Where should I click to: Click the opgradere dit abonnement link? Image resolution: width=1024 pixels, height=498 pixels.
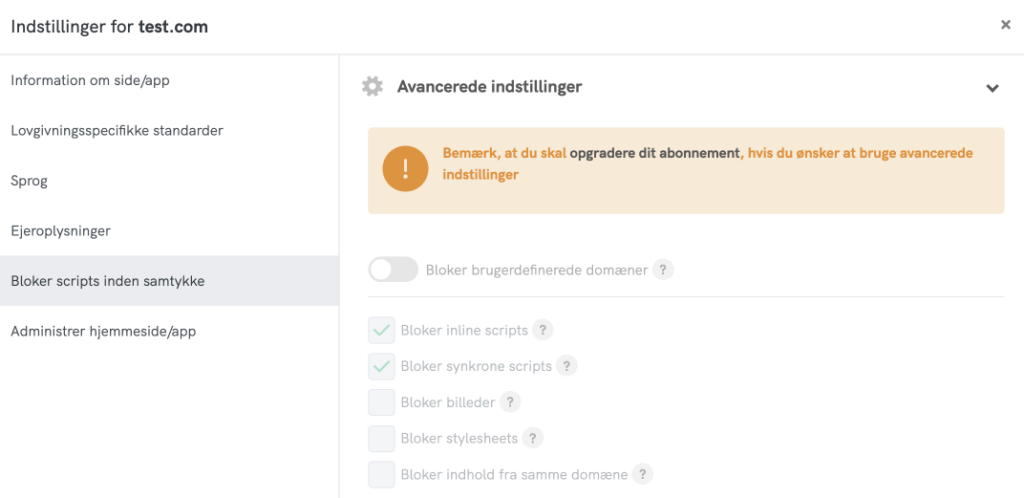655,154
